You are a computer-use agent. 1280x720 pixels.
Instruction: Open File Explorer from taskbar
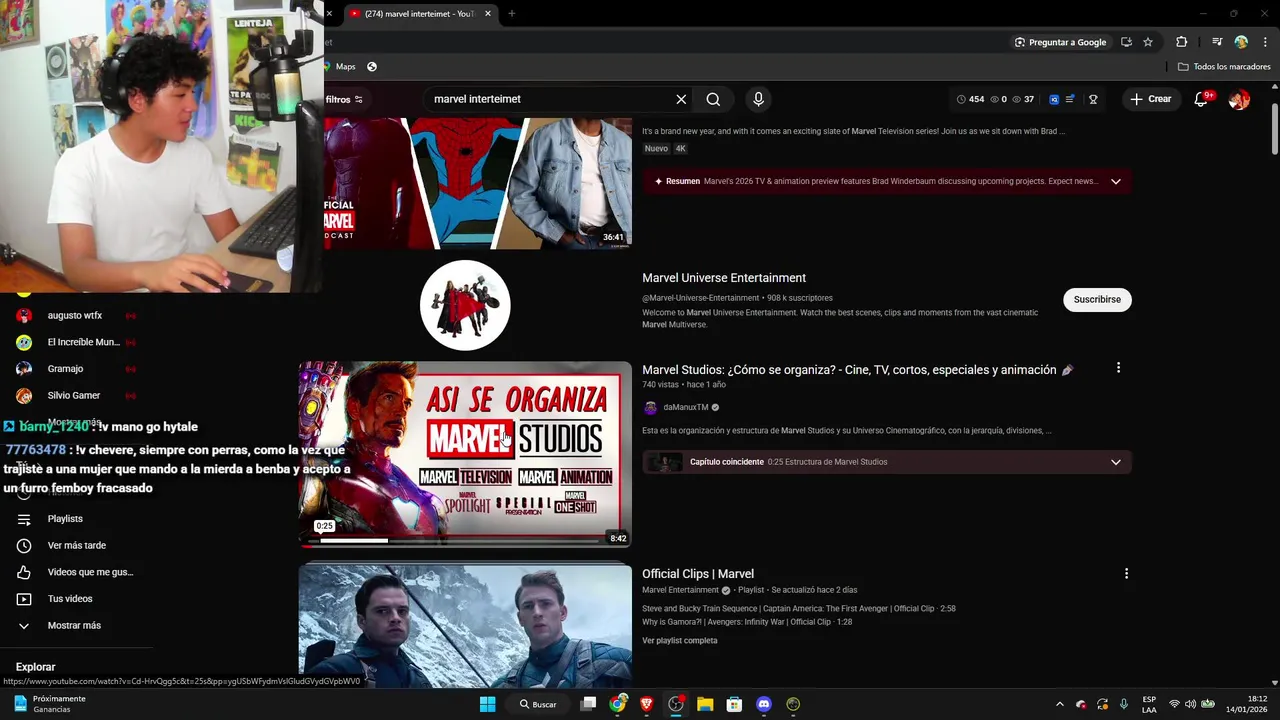click(x=705, y=704)
